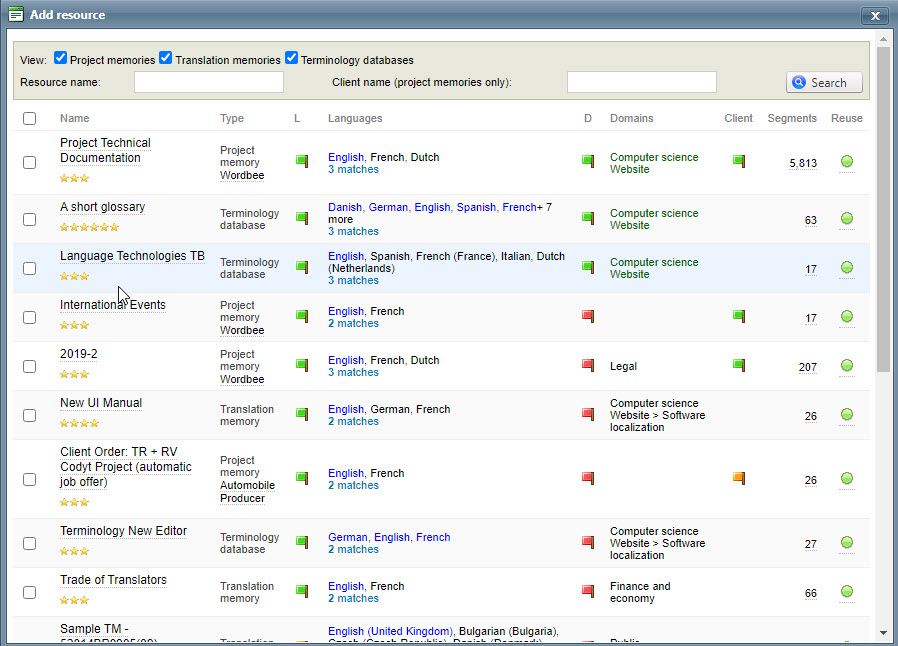
Task: Click star rating under A short glossary
Action: tap(89, 227)
